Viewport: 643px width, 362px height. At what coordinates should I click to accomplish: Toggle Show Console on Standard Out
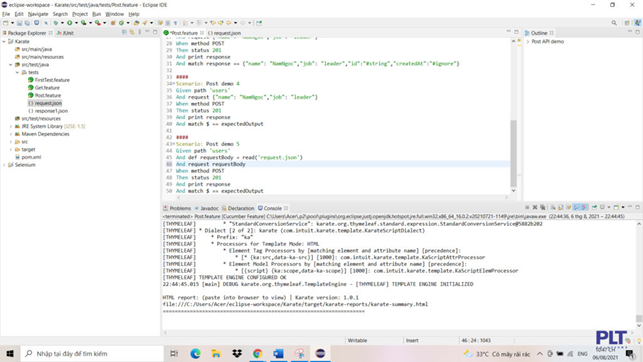click(576, 207)
